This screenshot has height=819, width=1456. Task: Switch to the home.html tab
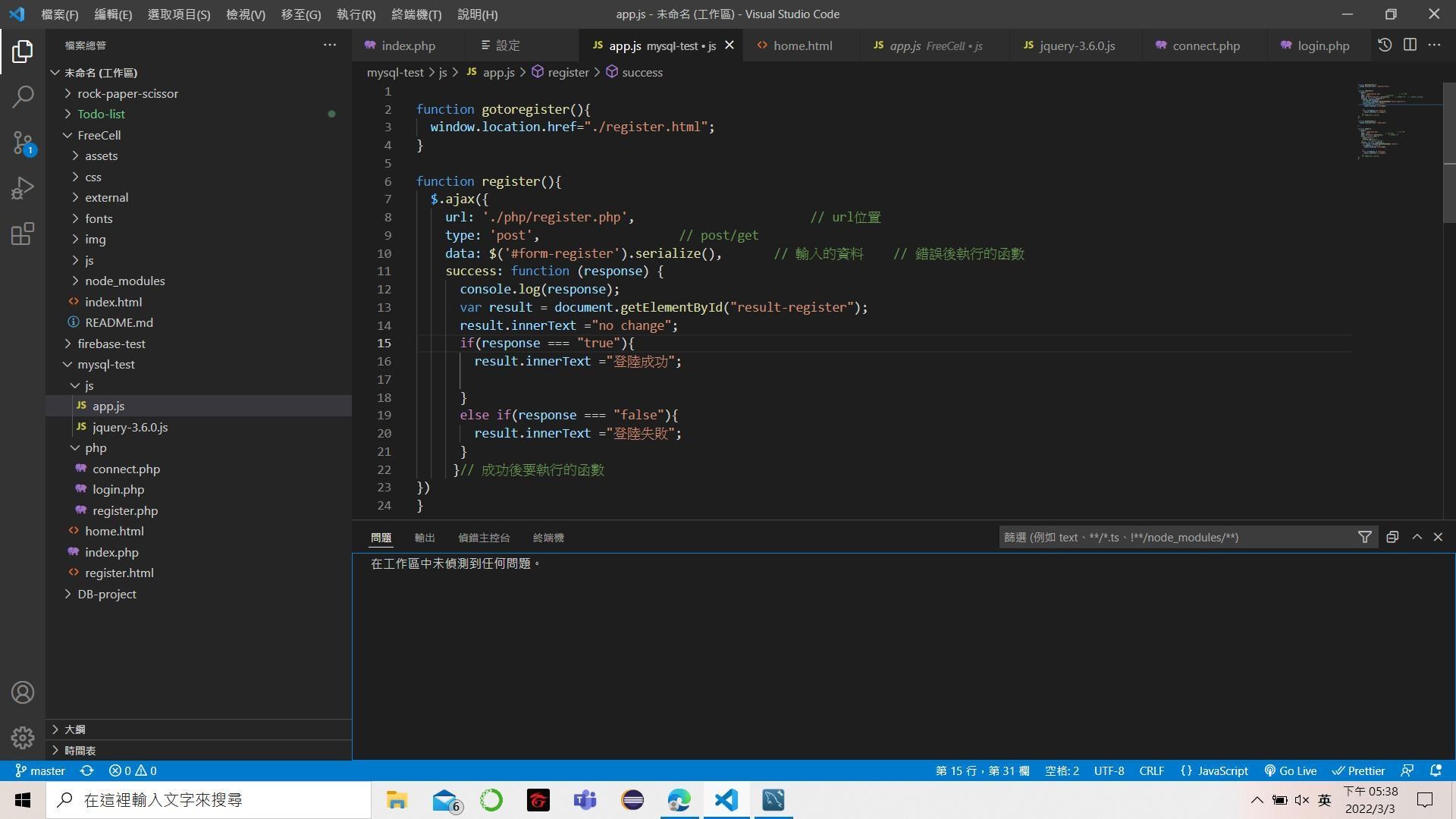coord(802,45)
